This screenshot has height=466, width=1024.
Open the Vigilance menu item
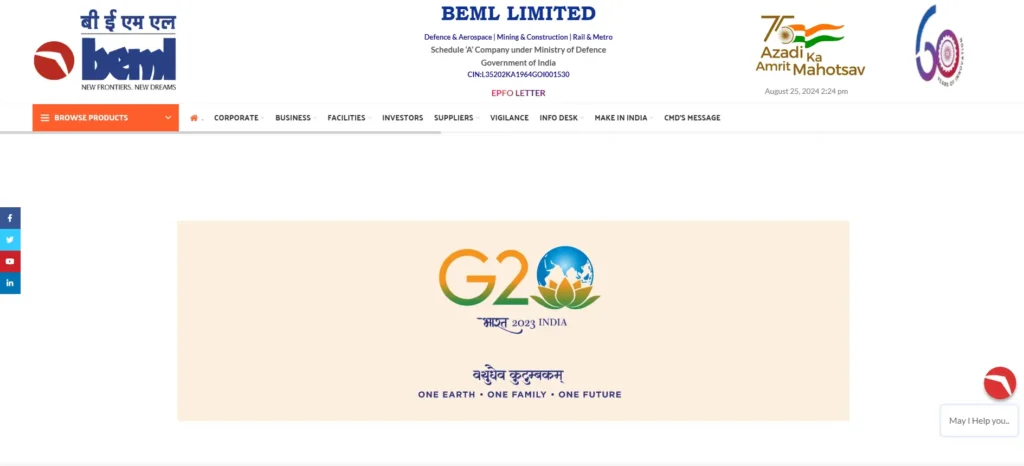pos(509,118)
